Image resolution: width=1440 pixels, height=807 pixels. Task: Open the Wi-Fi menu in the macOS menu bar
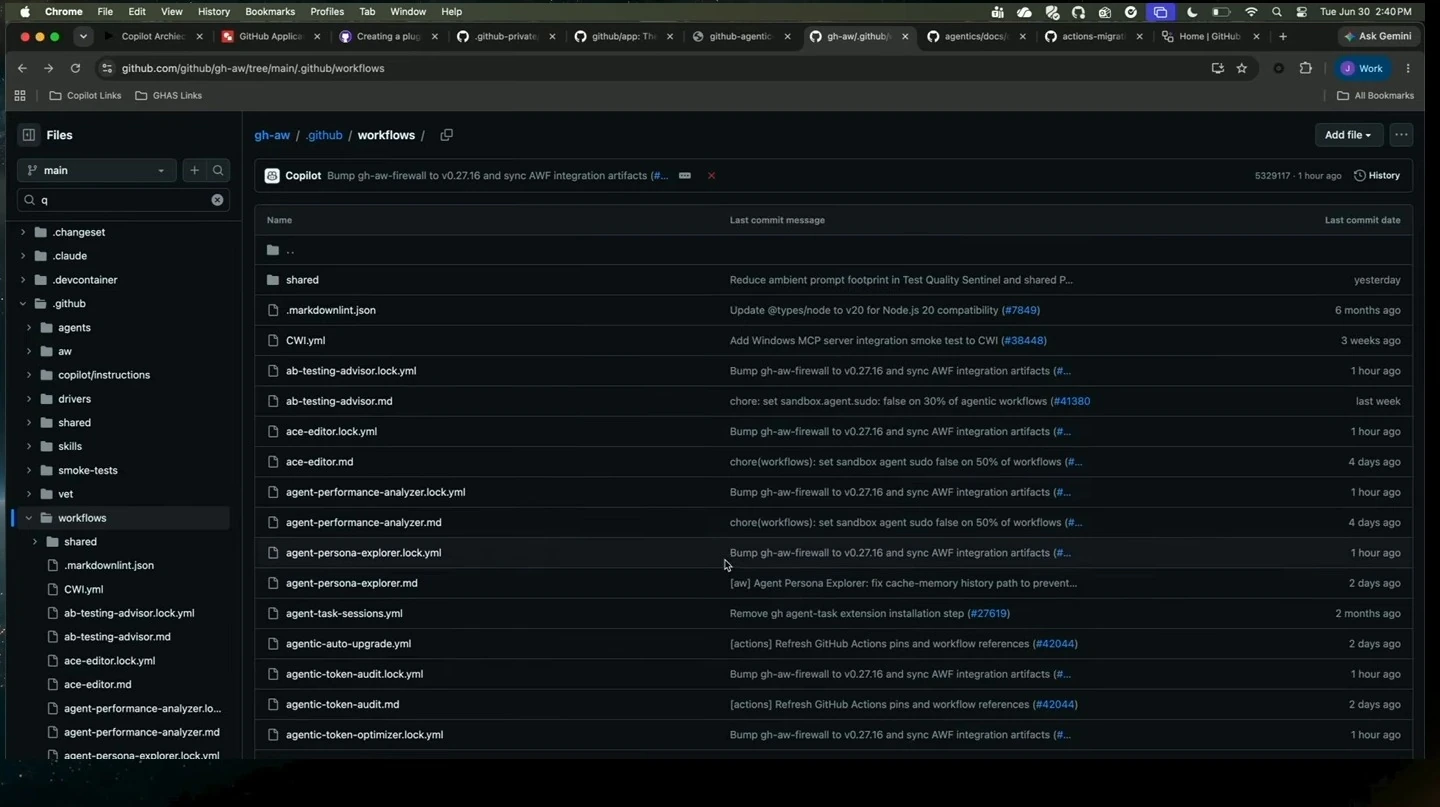[1251, 12]
